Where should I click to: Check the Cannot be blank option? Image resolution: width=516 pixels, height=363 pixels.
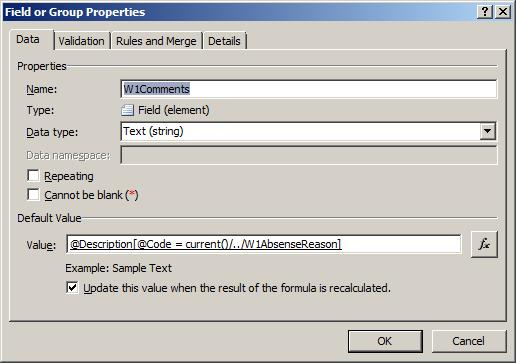click(x=33, y=195)
